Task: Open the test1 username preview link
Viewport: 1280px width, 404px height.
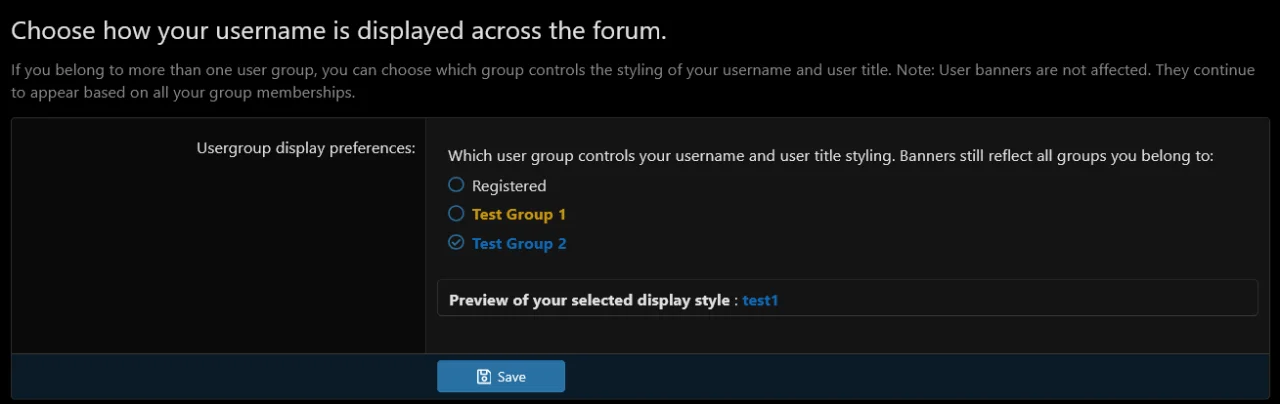Action: pos(760,300)
